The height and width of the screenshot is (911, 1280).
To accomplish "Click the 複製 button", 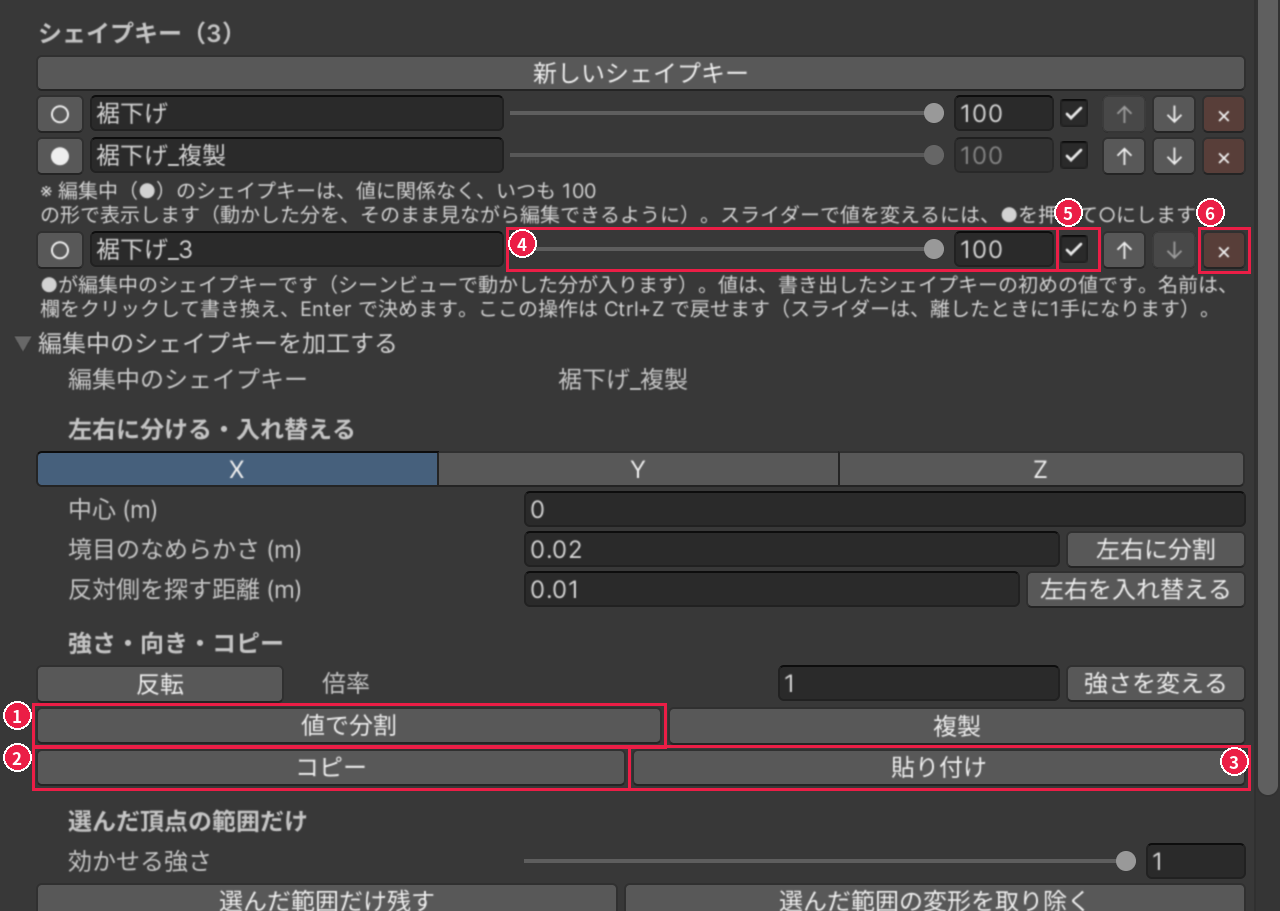I will click(x=957, y=726).
